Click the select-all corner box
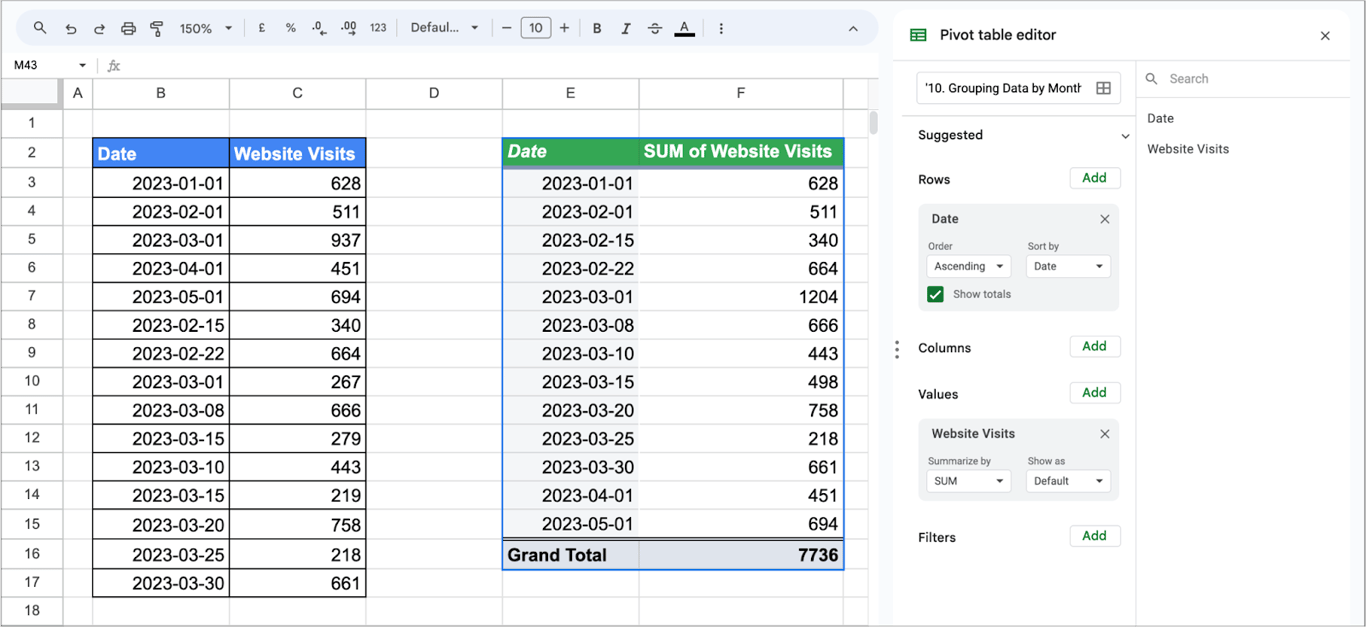Screen dimensions: 1366x627 31,93
